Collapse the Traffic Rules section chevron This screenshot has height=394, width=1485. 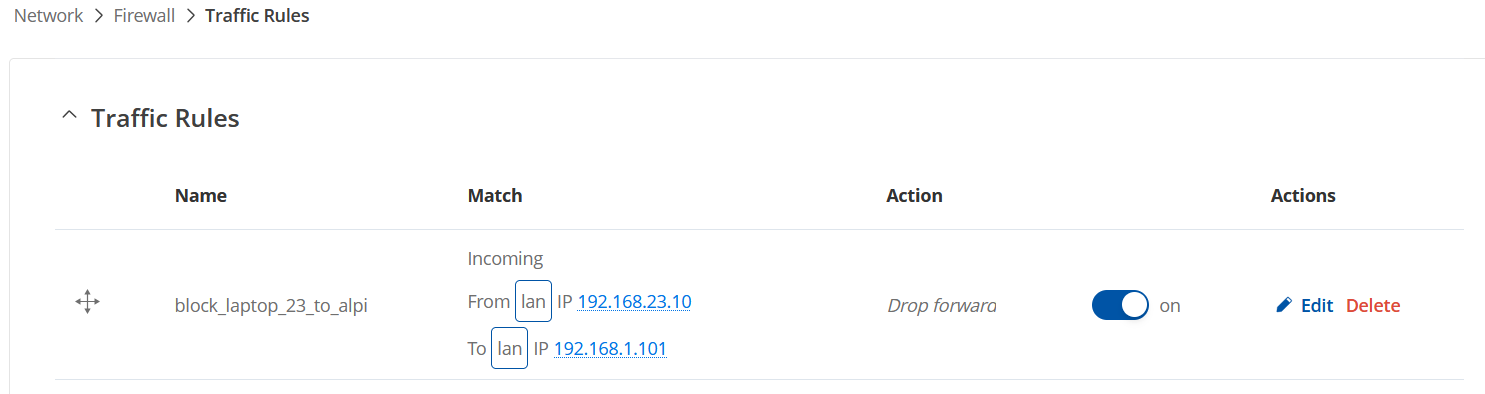(68, 116)
